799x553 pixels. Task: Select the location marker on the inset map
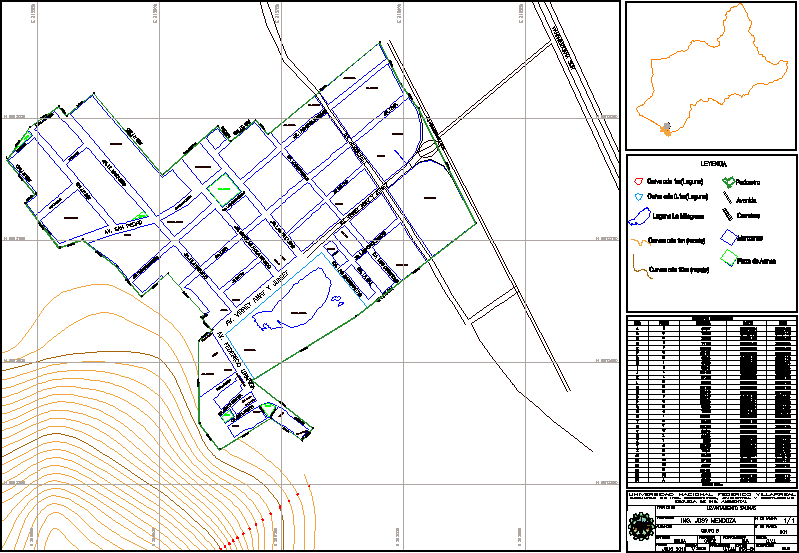(667, 128)
